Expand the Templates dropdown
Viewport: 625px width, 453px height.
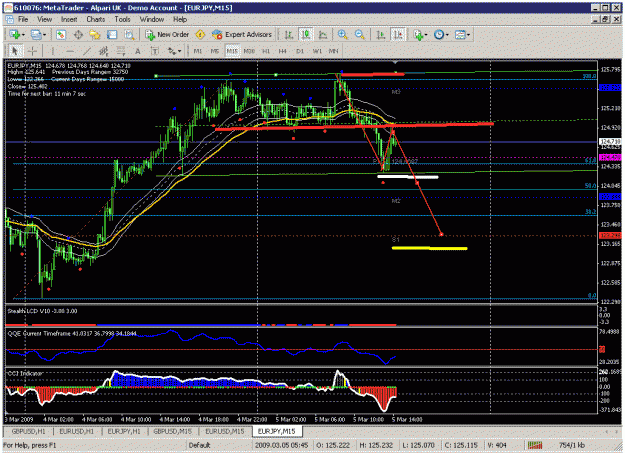click(x=468, y=35)
